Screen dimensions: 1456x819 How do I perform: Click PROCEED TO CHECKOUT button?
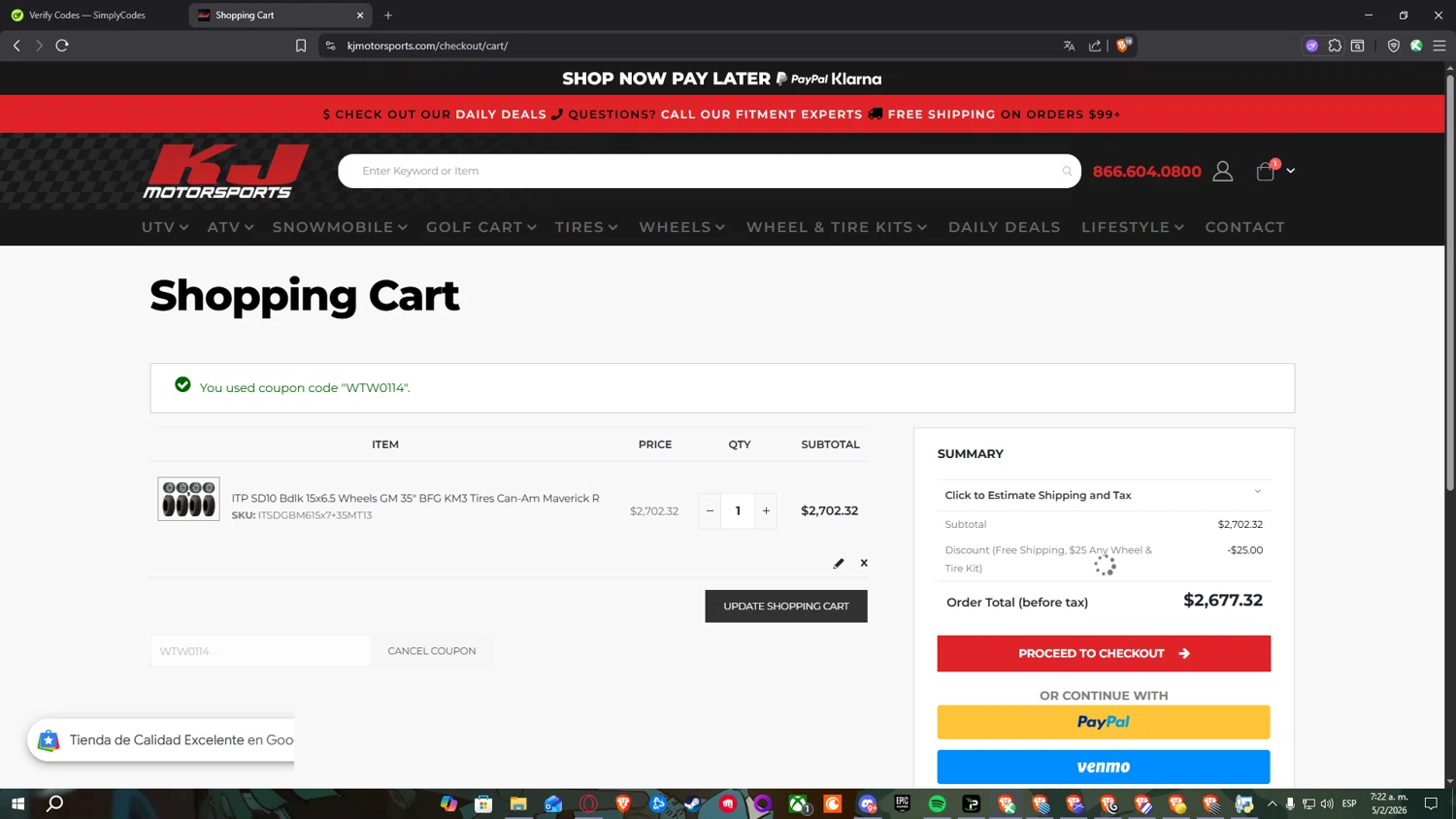point(1104,654)
